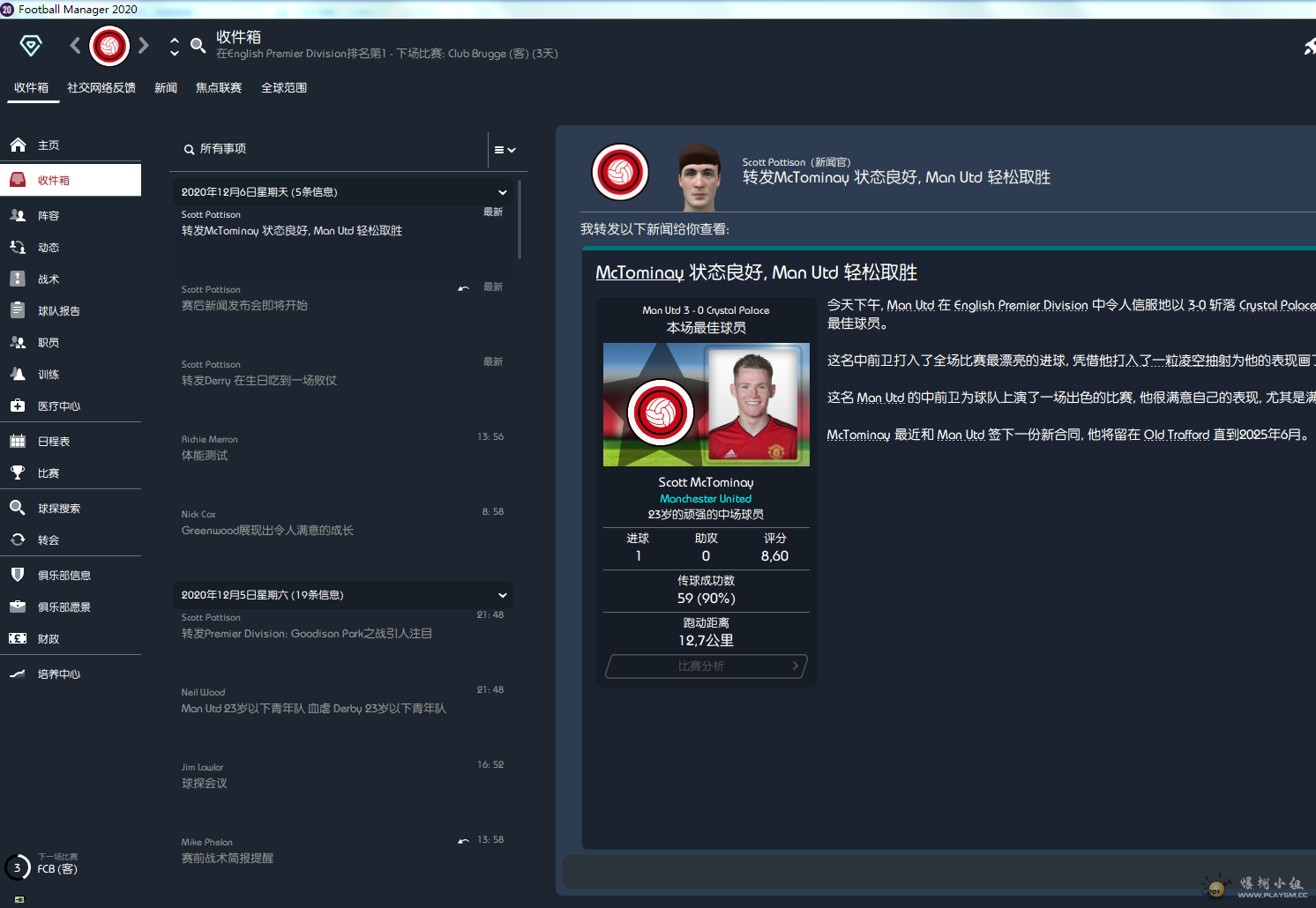Open 医疗中心 medical centre in sidebar
This screenshot has width=1316, height=908.
[x=71, y=406]
